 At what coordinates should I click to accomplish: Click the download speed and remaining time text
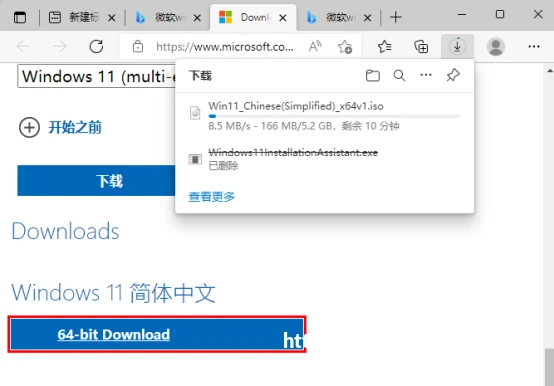[303, 126]
